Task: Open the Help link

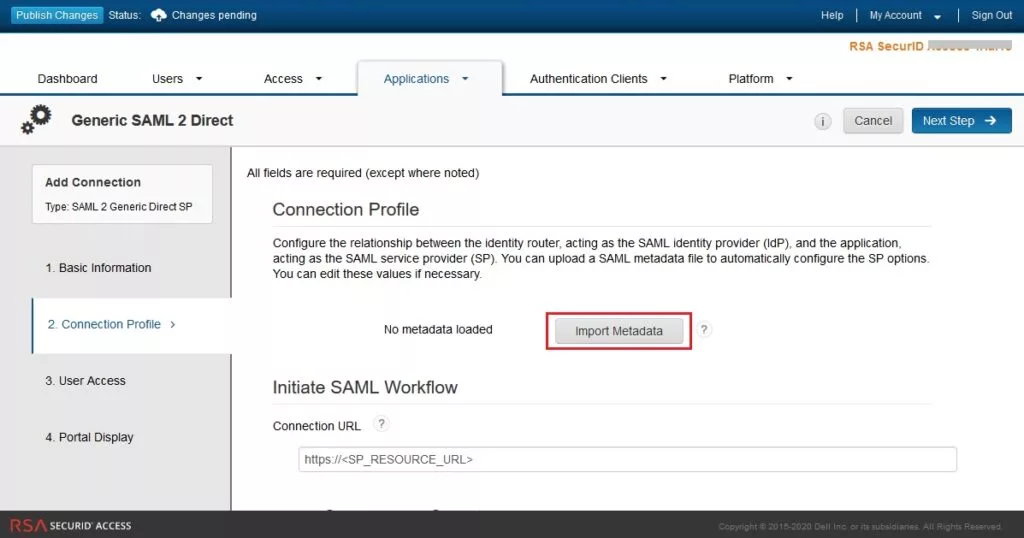Action: click(x=832, y=15)
